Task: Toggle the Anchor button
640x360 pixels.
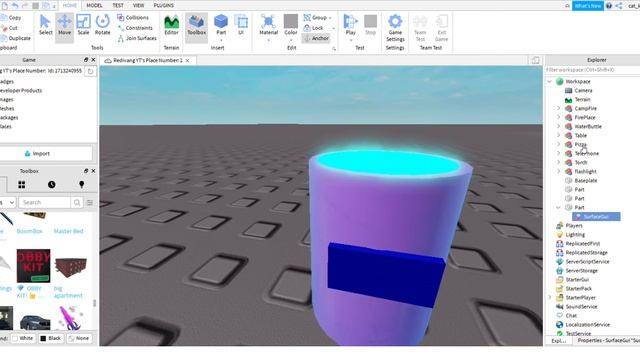Action: click(316, 38)
